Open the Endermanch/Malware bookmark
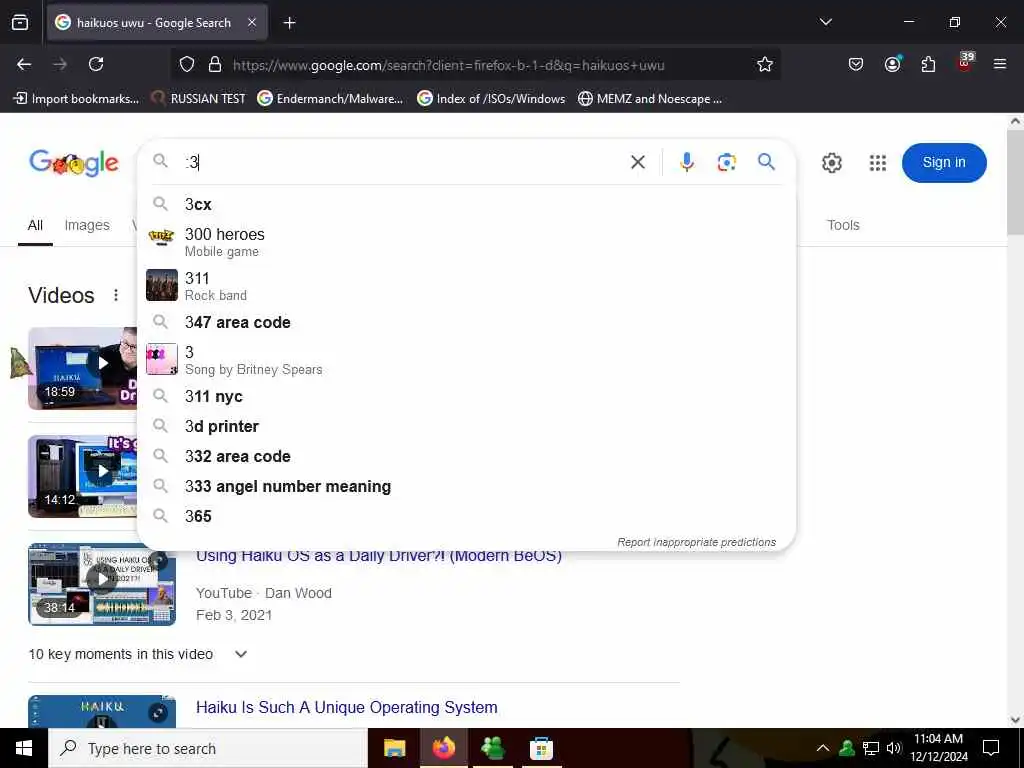Viewport: 1024px width, 768px height. [330, 99]
